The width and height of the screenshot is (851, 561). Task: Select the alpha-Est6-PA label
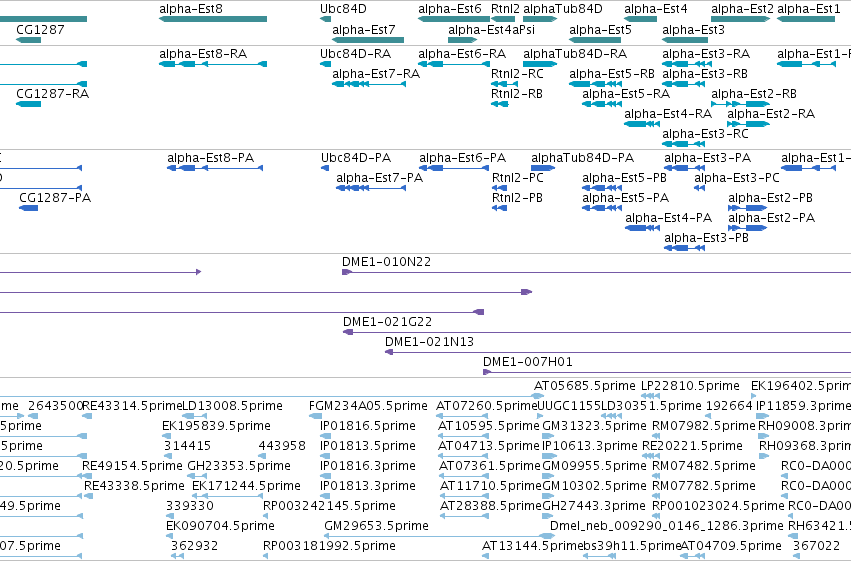click(x=462, y=158)
